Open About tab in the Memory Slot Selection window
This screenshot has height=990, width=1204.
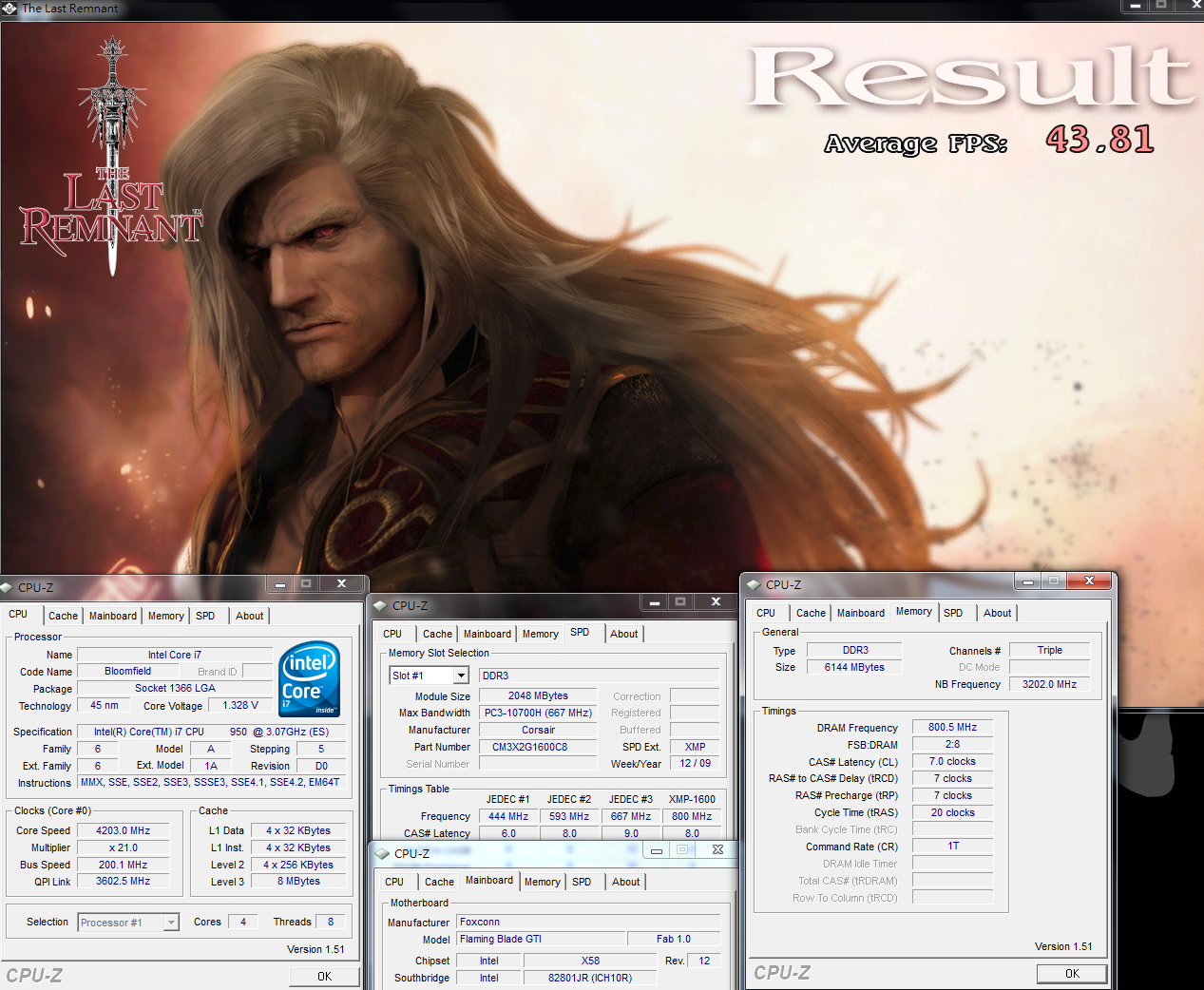coord(624,634)
